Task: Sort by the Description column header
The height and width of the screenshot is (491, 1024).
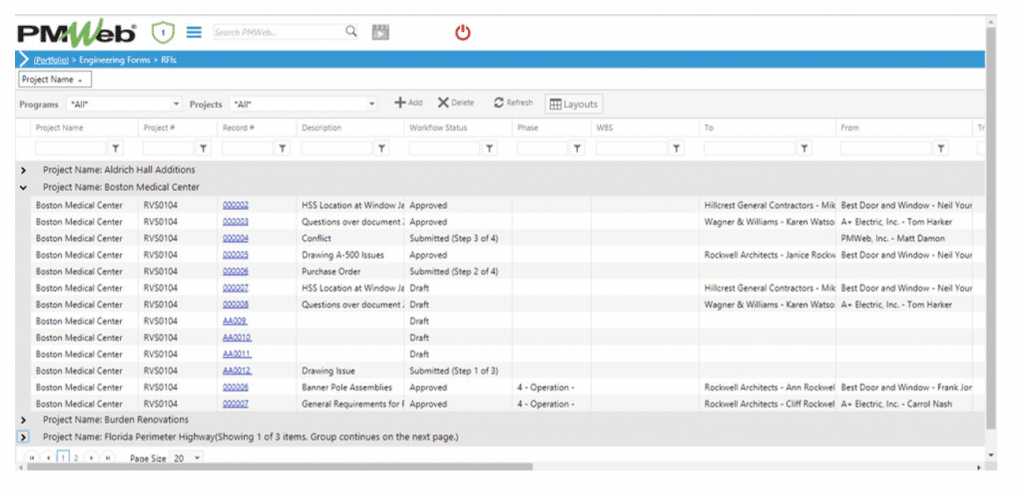Action: click(x=321, y=128)
